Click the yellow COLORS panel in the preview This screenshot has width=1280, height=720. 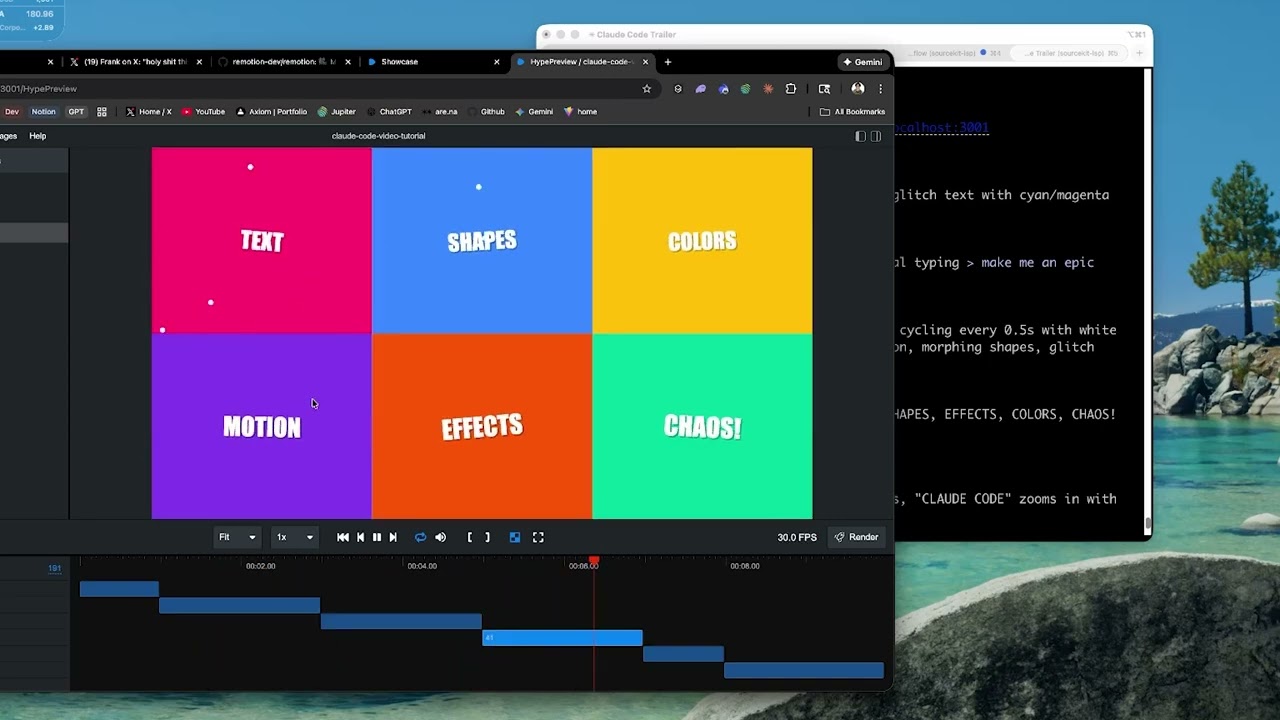(702, 241)
